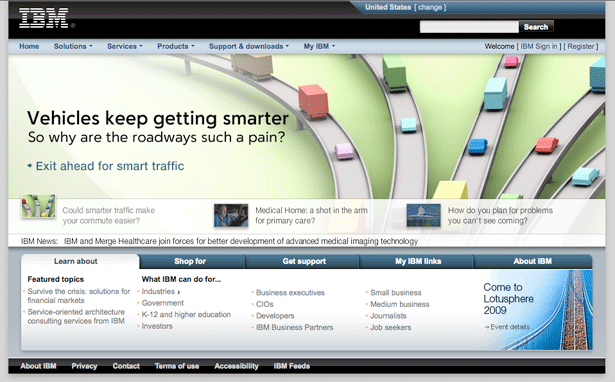Switch to My IBM links tab
The image size is (615, 382).
point(417,261)
